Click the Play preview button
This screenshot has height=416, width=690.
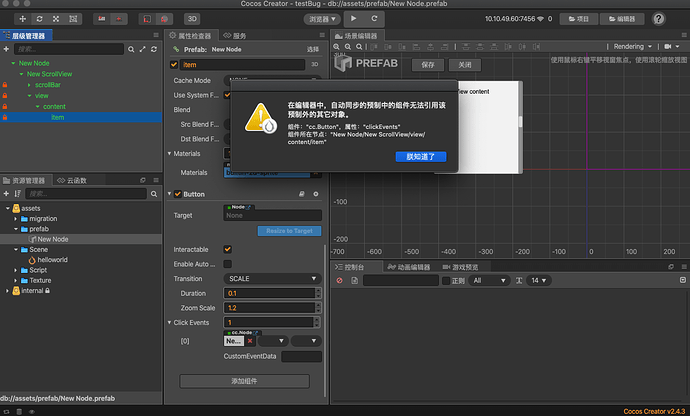353,18
